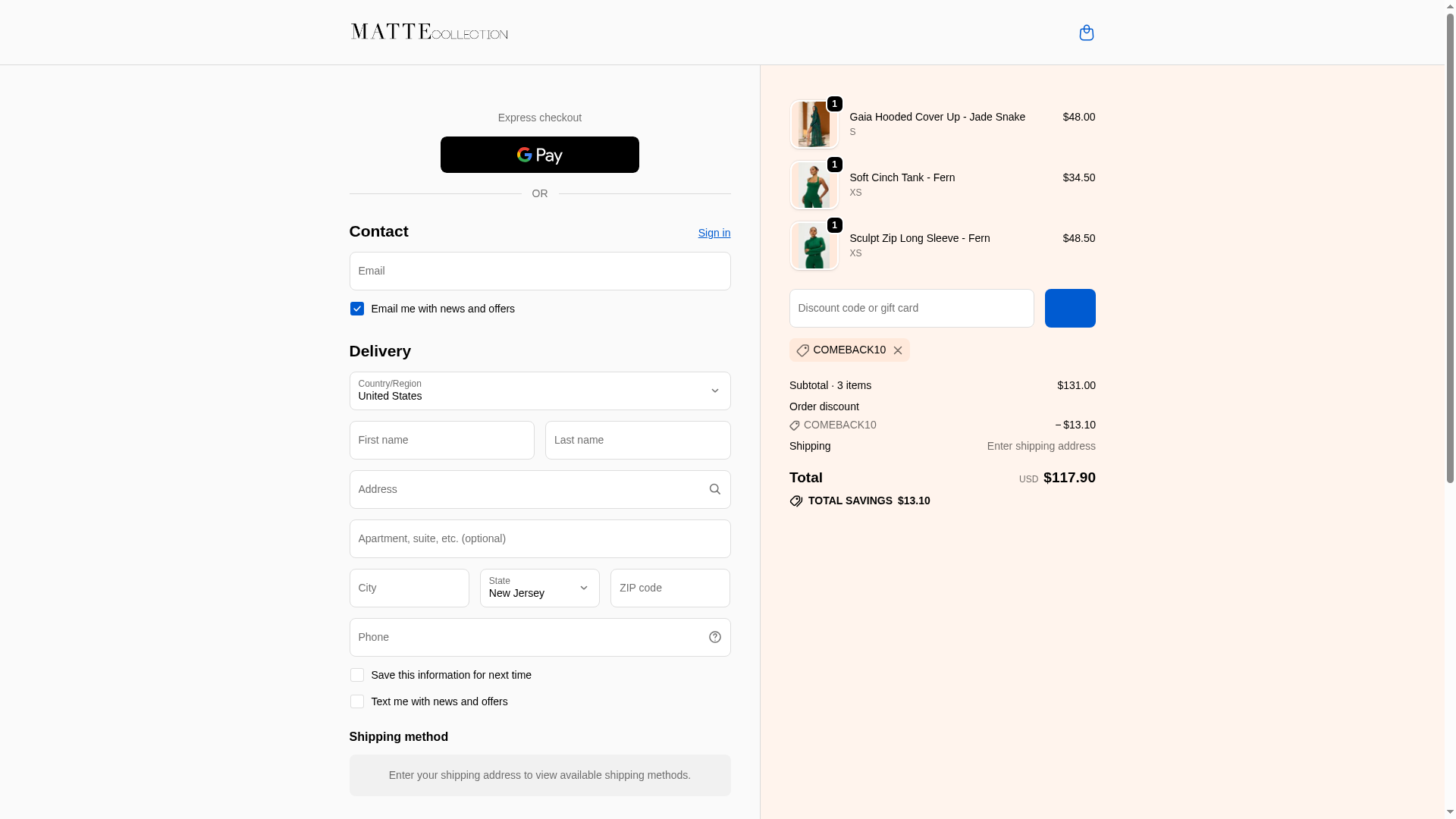Click the blue apply discount button
This screenshot has width=1456, height=819.
pos(1069,308)
